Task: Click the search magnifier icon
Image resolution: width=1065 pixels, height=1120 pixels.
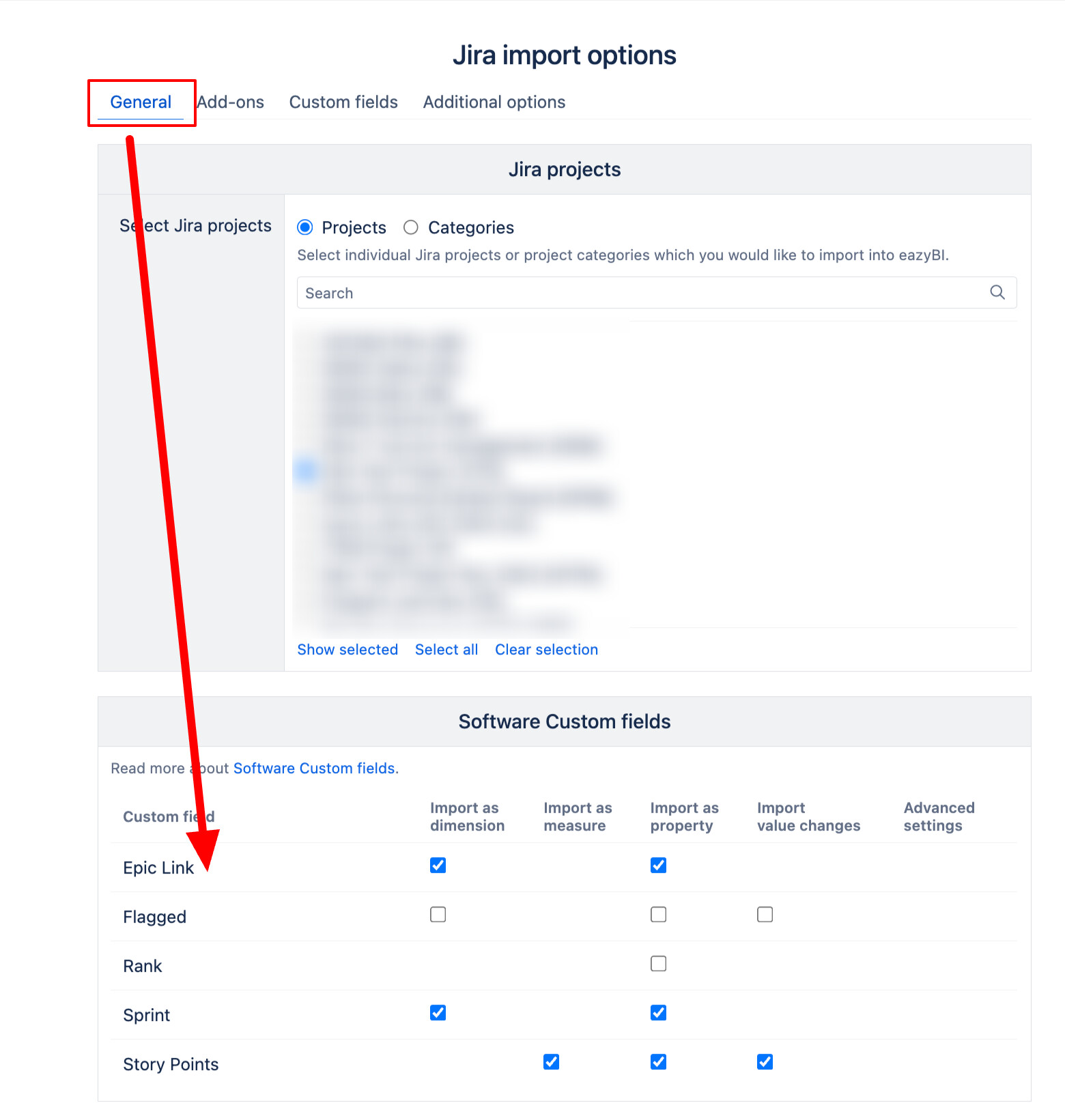Action: pos(997,293)
